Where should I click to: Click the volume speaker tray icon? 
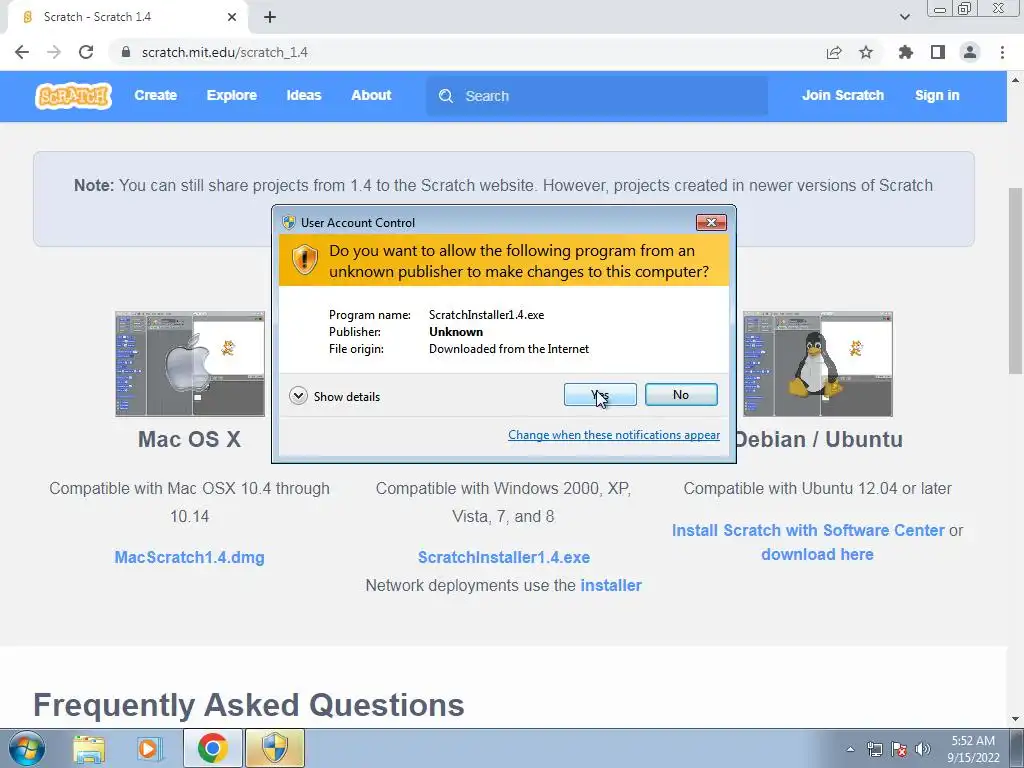coord(923,749)
